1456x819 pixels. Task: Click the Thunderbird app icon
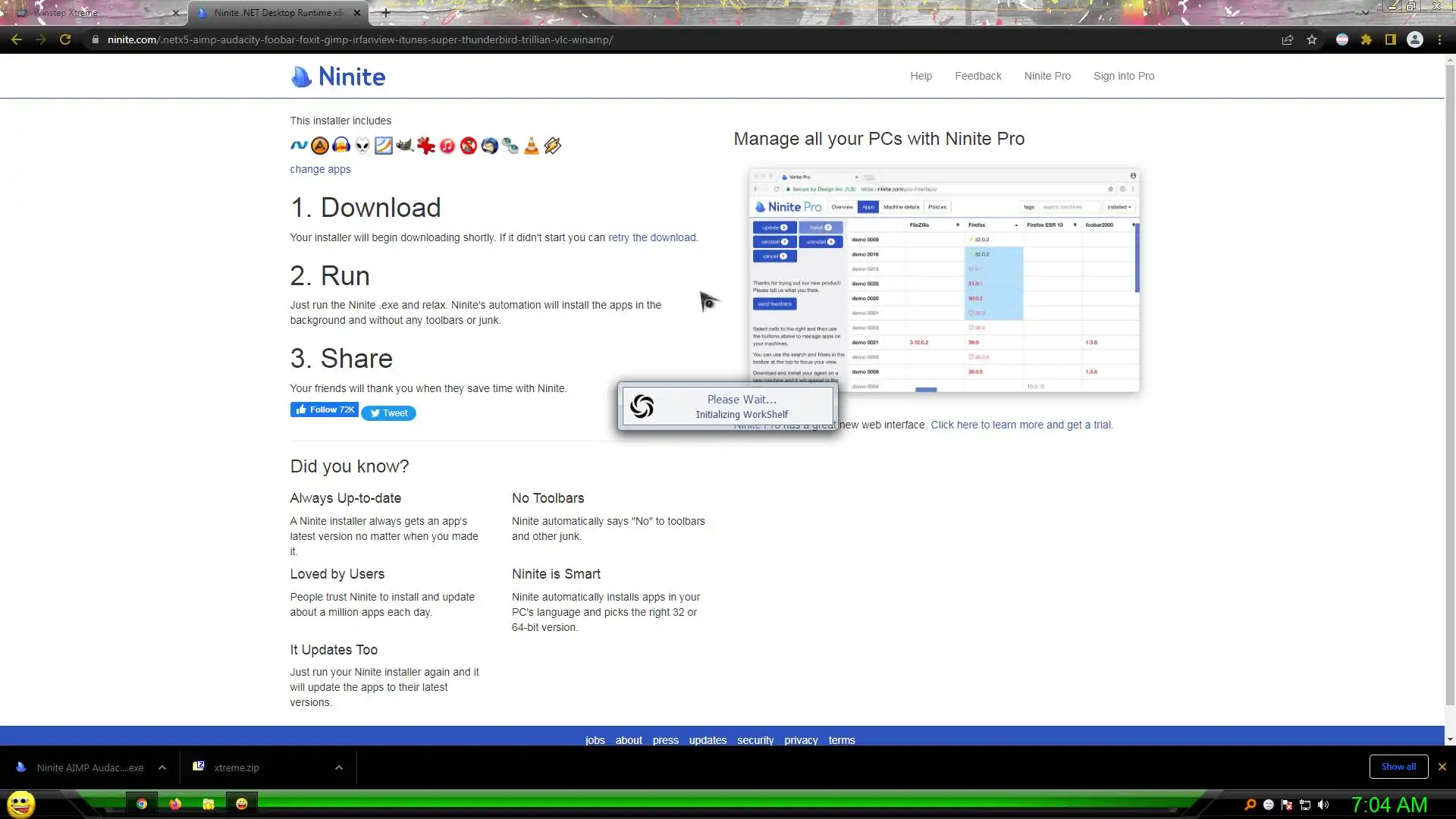click(489, 146)
